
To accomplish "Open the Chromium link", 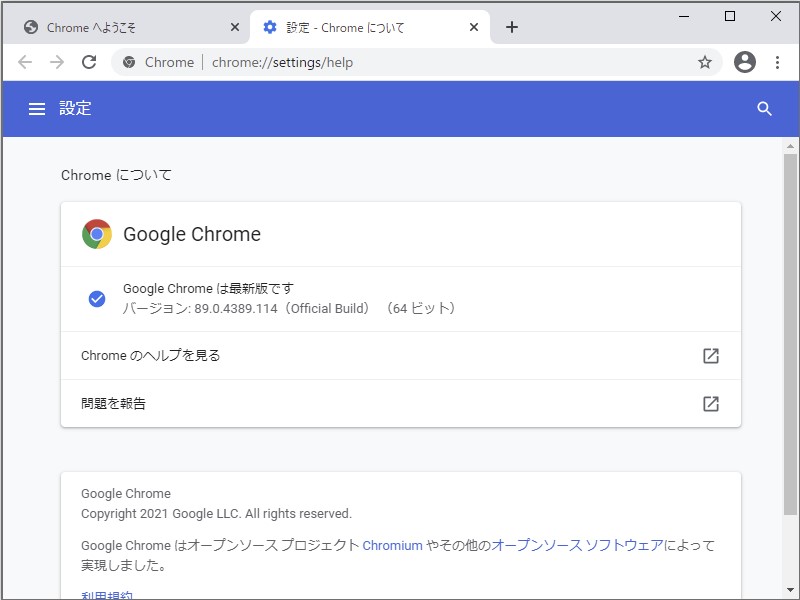I will (x=392, y=545).
